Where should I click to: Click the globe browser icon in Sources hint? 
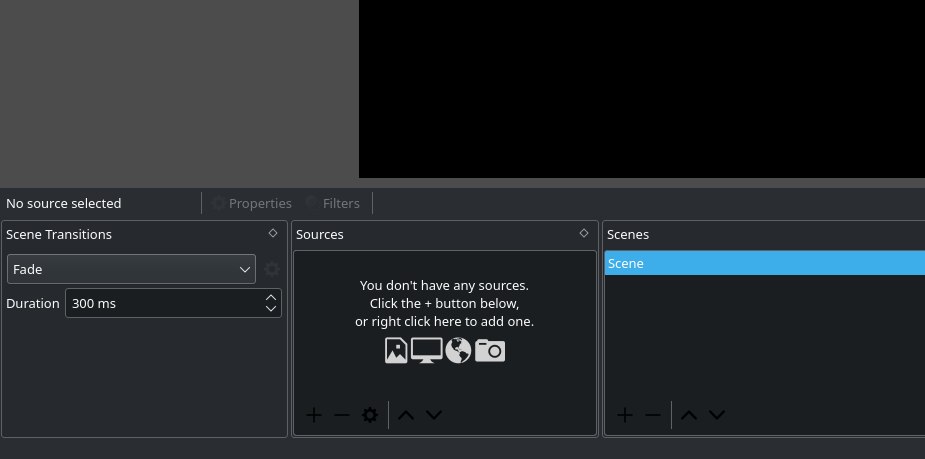pos(458,350)
